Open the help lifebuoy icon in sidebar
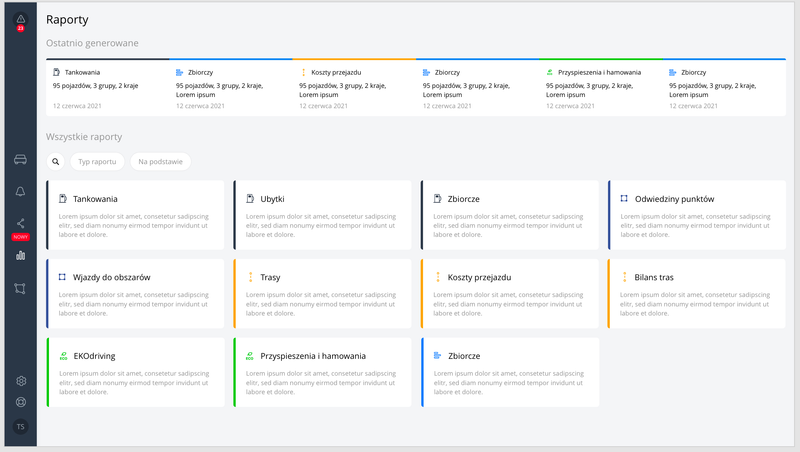 pos(20,402)
